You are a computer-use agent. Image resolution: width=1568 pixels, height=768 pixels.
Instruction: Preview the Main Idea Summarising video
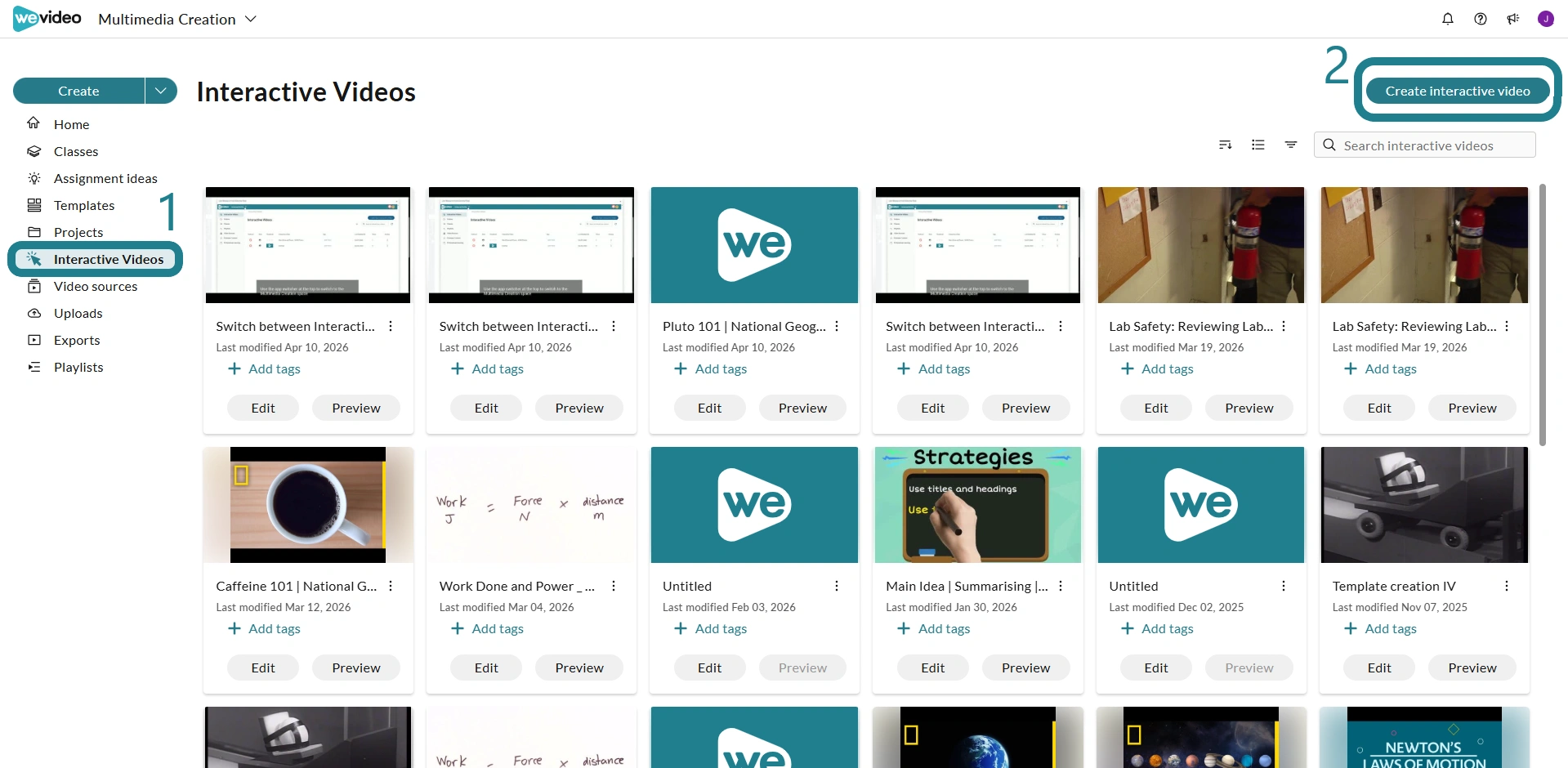(x=1026, y=668)
